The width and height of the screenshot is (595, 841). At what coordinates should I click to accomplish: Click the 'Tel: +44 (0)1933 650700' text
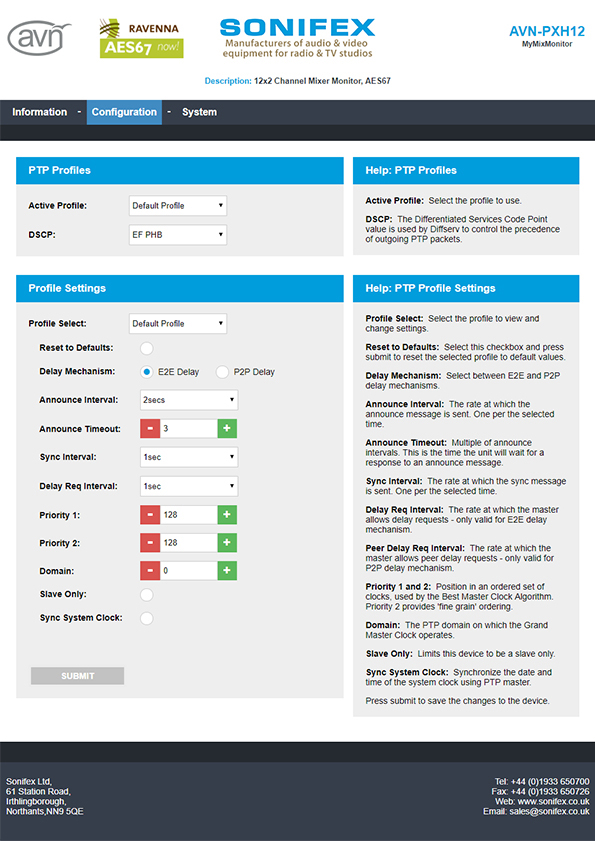click(542, 781)
